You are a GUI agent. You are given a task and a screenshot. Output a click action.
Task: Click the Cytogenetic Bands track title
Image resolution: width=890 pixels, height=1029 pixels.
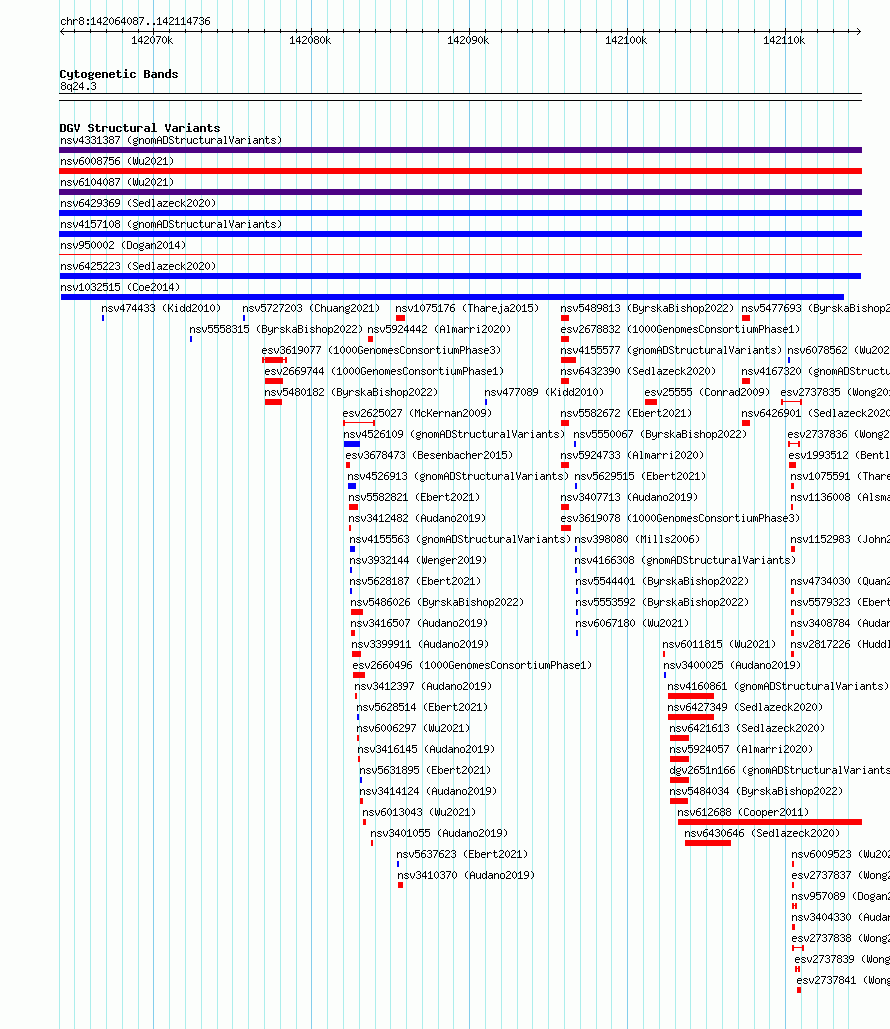[119, 74]
